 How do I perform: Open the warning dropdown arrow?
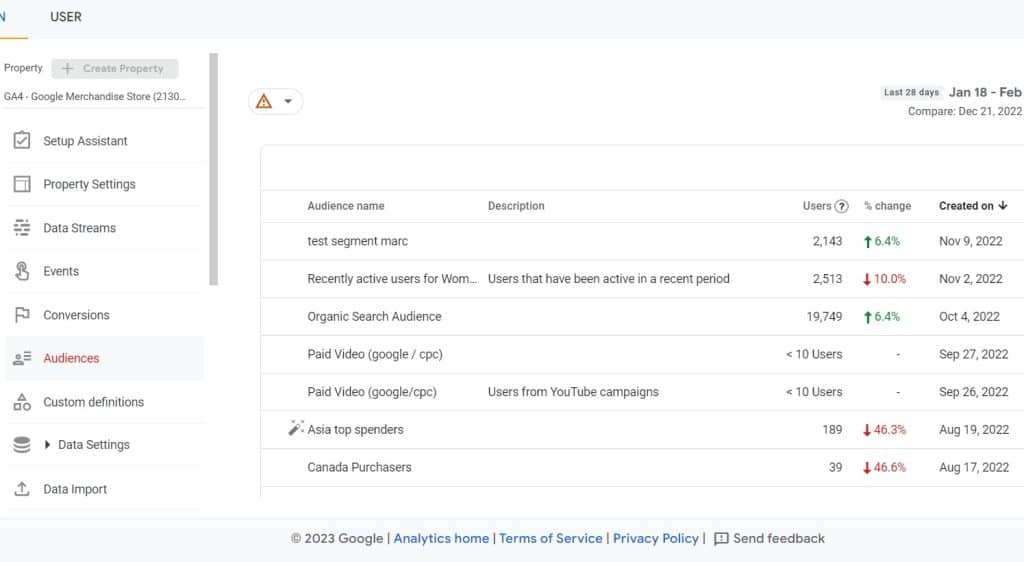287,101
